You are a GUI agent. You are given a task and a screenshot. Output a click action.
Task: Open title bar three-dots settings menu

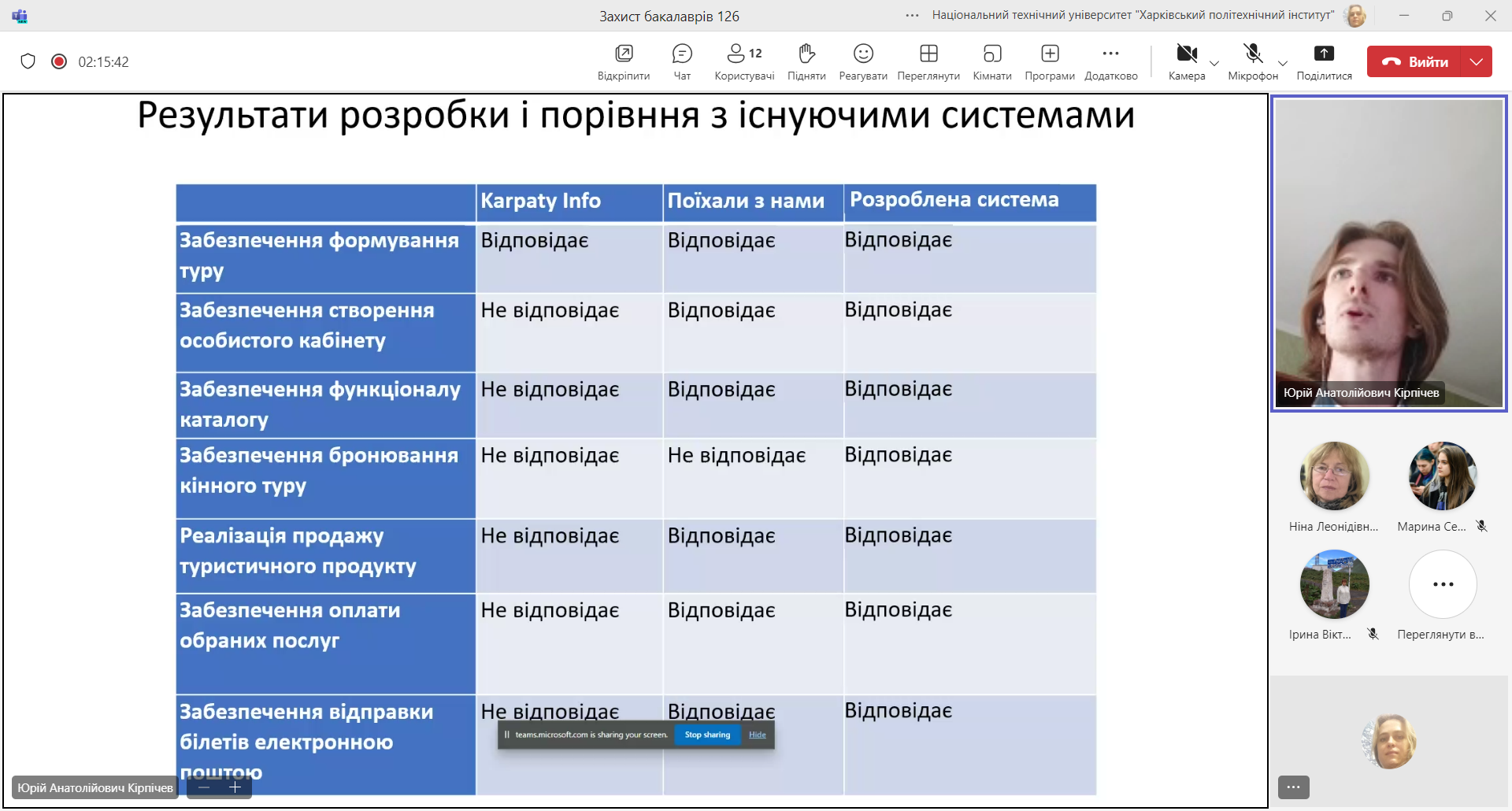pos(912,15)
